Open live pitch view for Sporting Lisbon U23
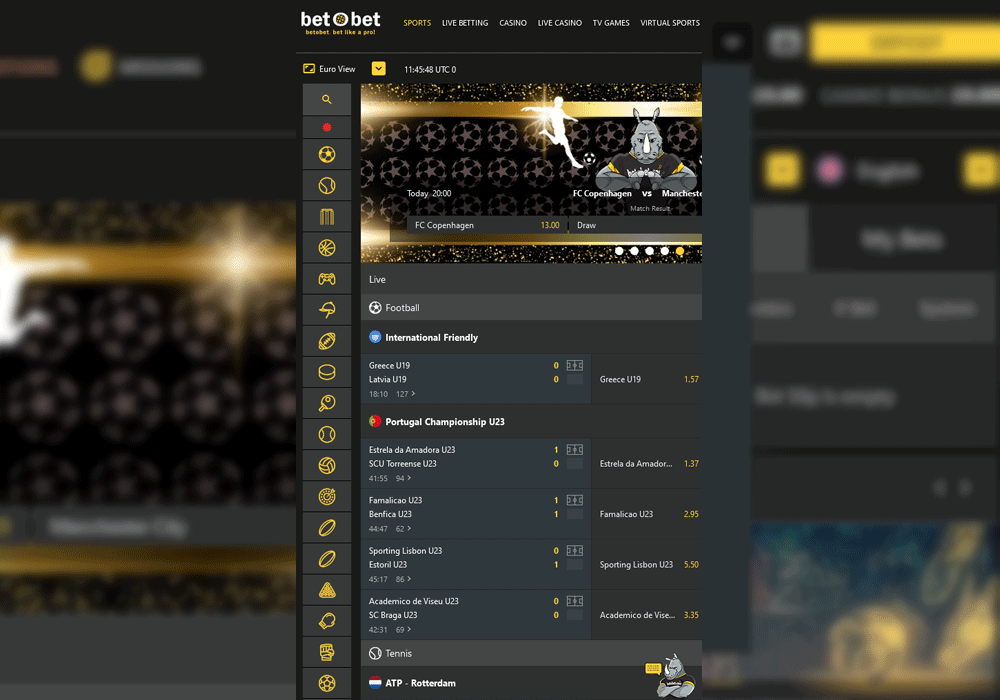 pos(575,550)
